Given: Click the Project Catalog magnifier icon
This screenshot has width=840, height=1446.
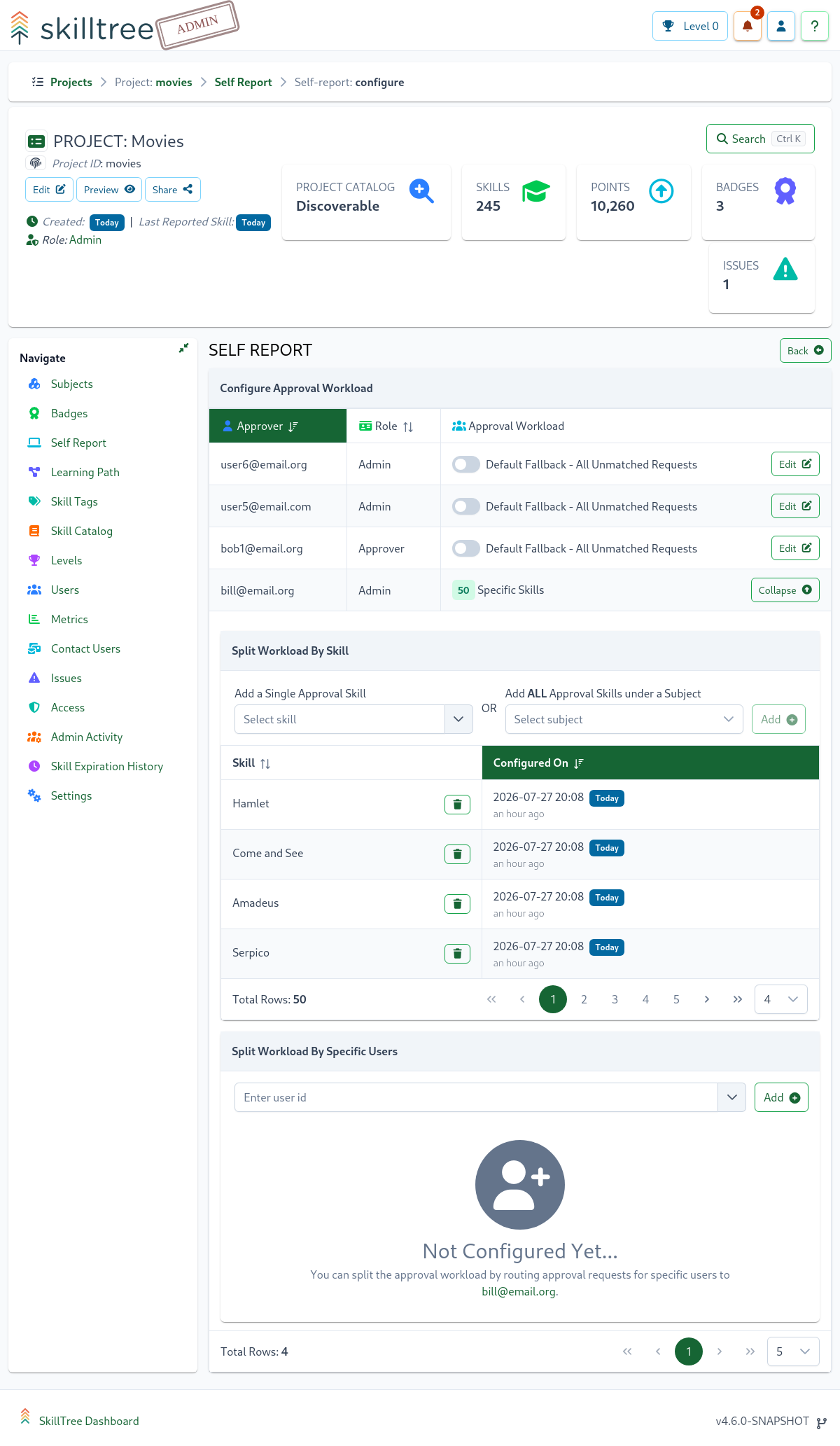Looking at the screenshot, I should click(421, 190).
